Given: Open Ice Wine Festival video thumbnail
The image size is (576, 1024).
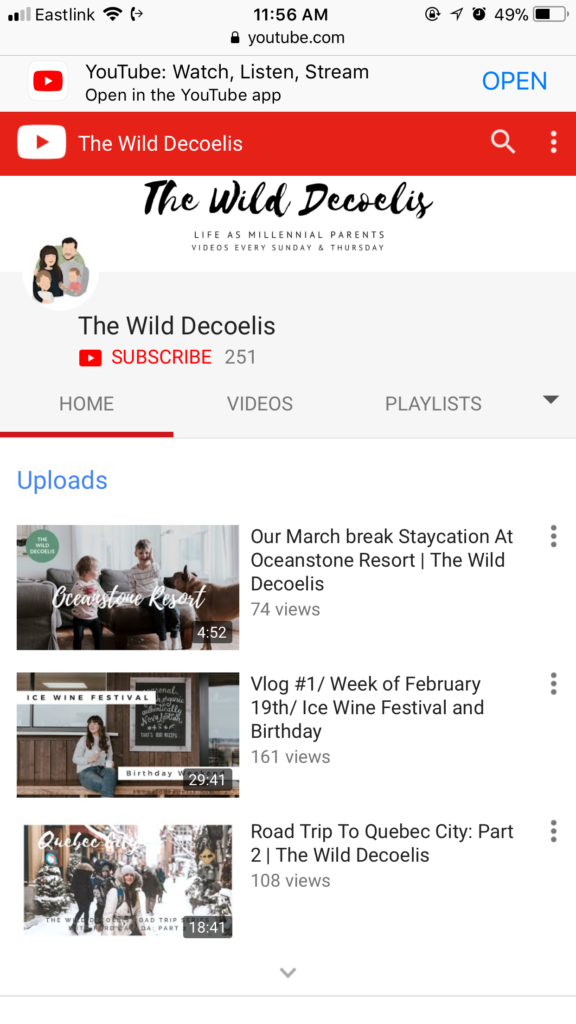Looking at the screenshot, I should pos(128,735).
